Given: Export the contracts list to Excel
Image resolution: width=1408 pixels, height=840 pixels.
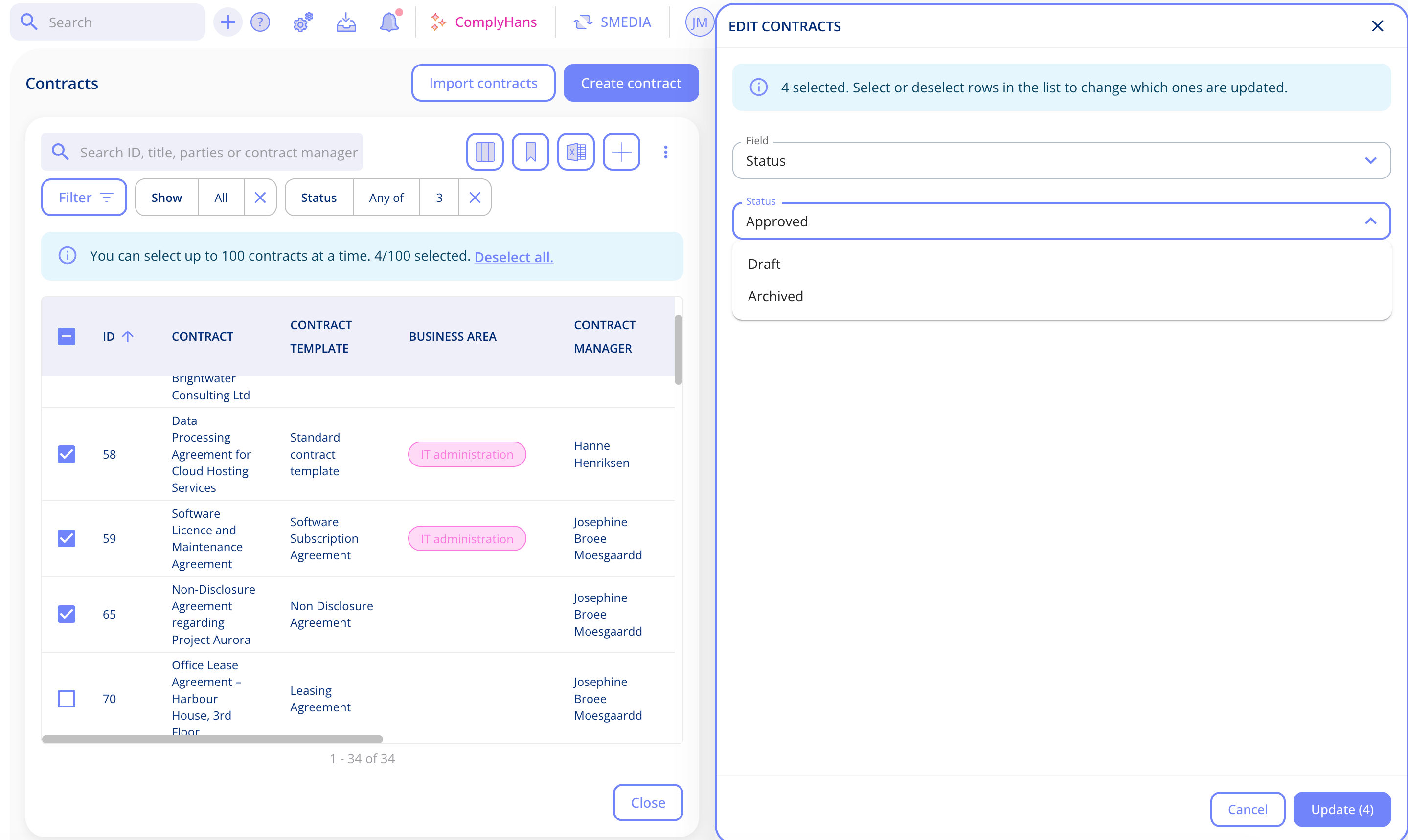Looking at the screenshot, I should (x=576, y=152).
